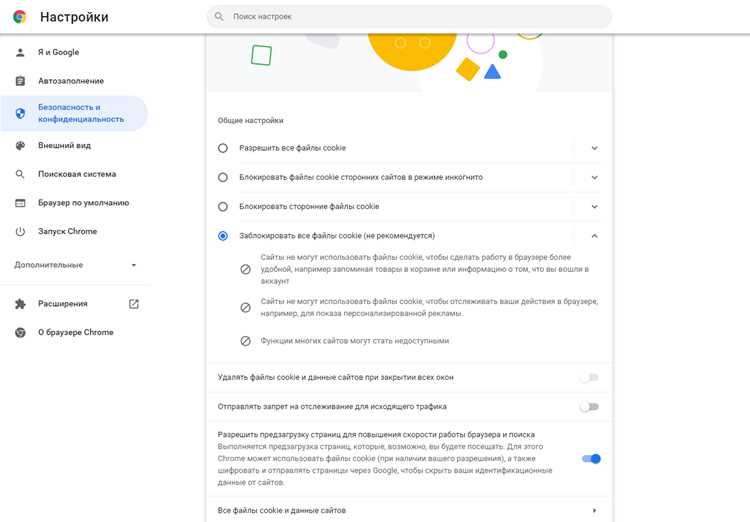The width and height of the screenshot is (750, 522).
Task: Expand the Дополнительные sidebar section
Action: click(x=76, y=265)
